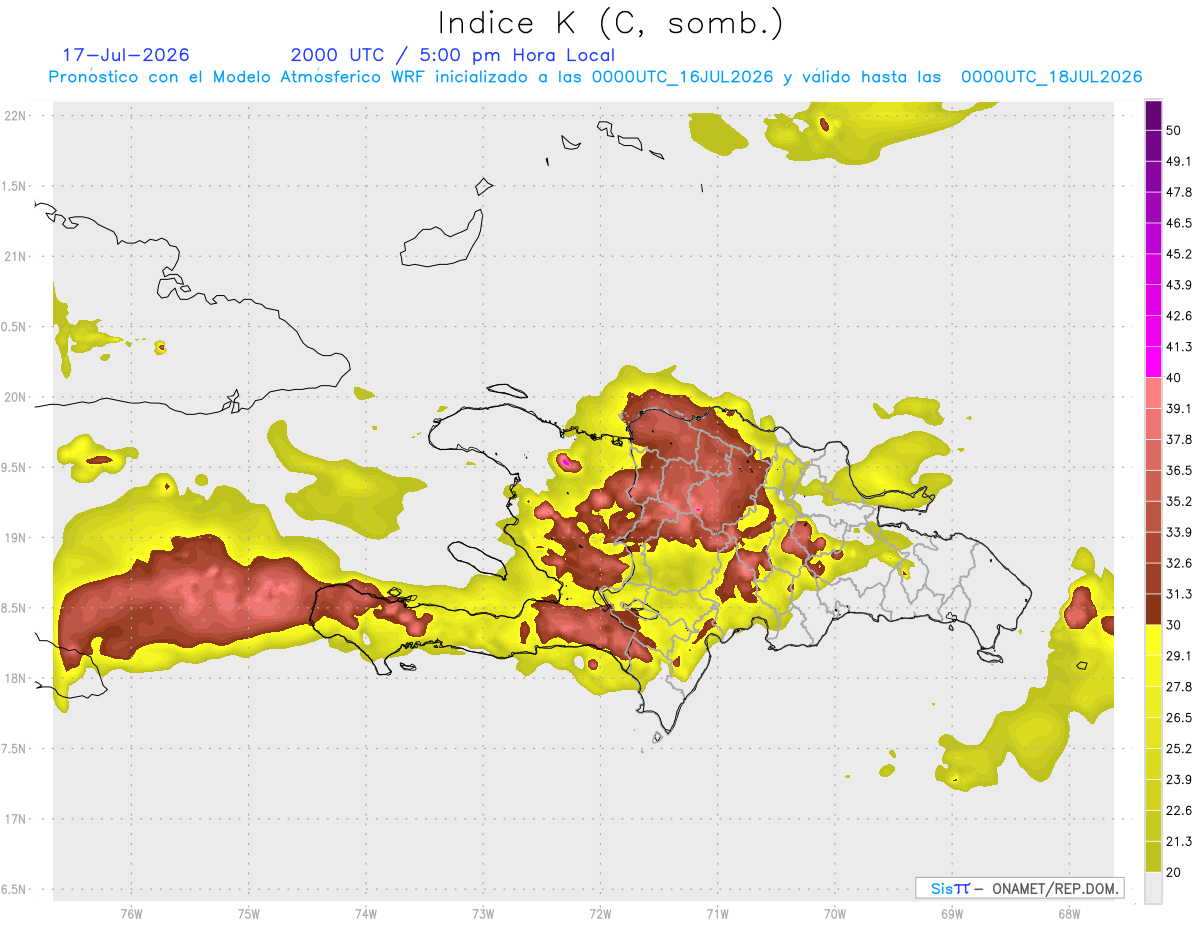This screenshot has width=1200, height=927.
Task: Click the "2000 UTC / 5:00 pm Hora Local" time text
Action: point(453,55)
